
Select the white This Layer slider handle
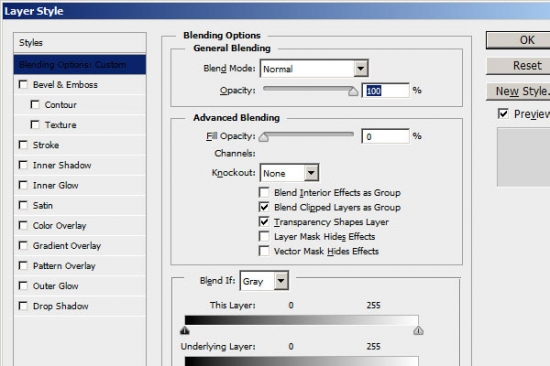pos(418,331)
